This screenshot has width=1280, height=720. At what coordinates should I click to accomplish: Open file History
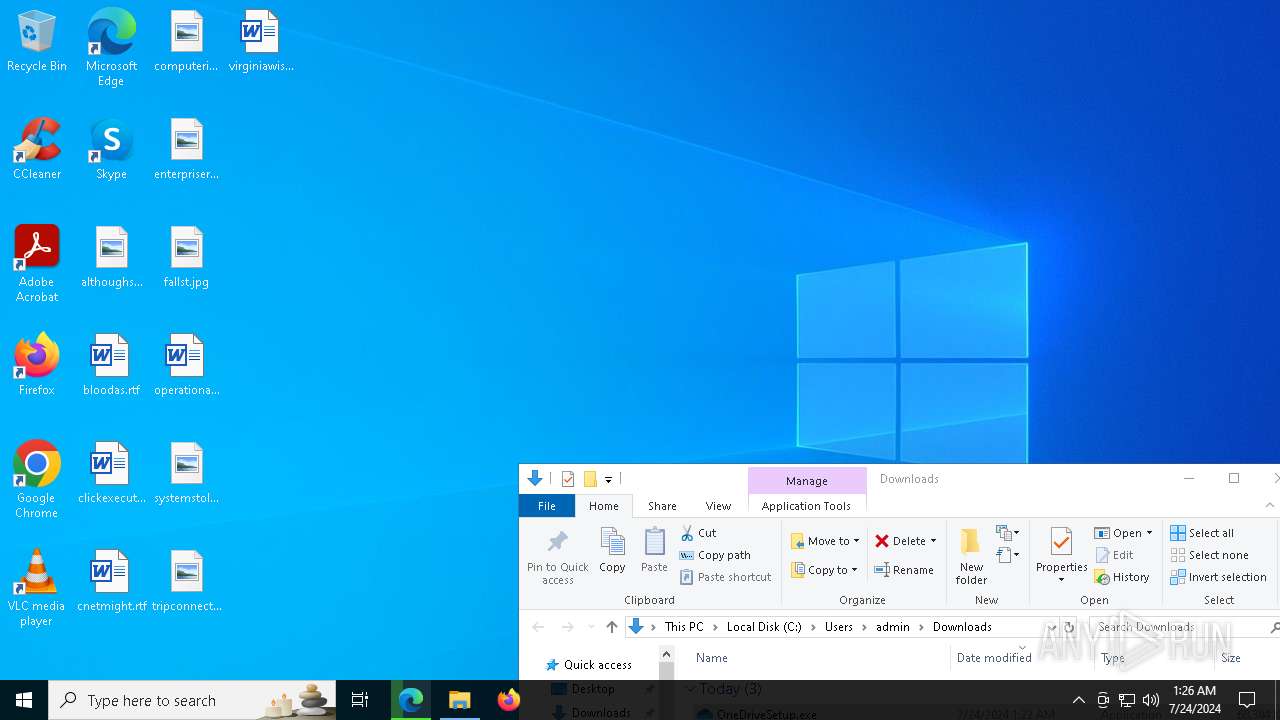1122,577
